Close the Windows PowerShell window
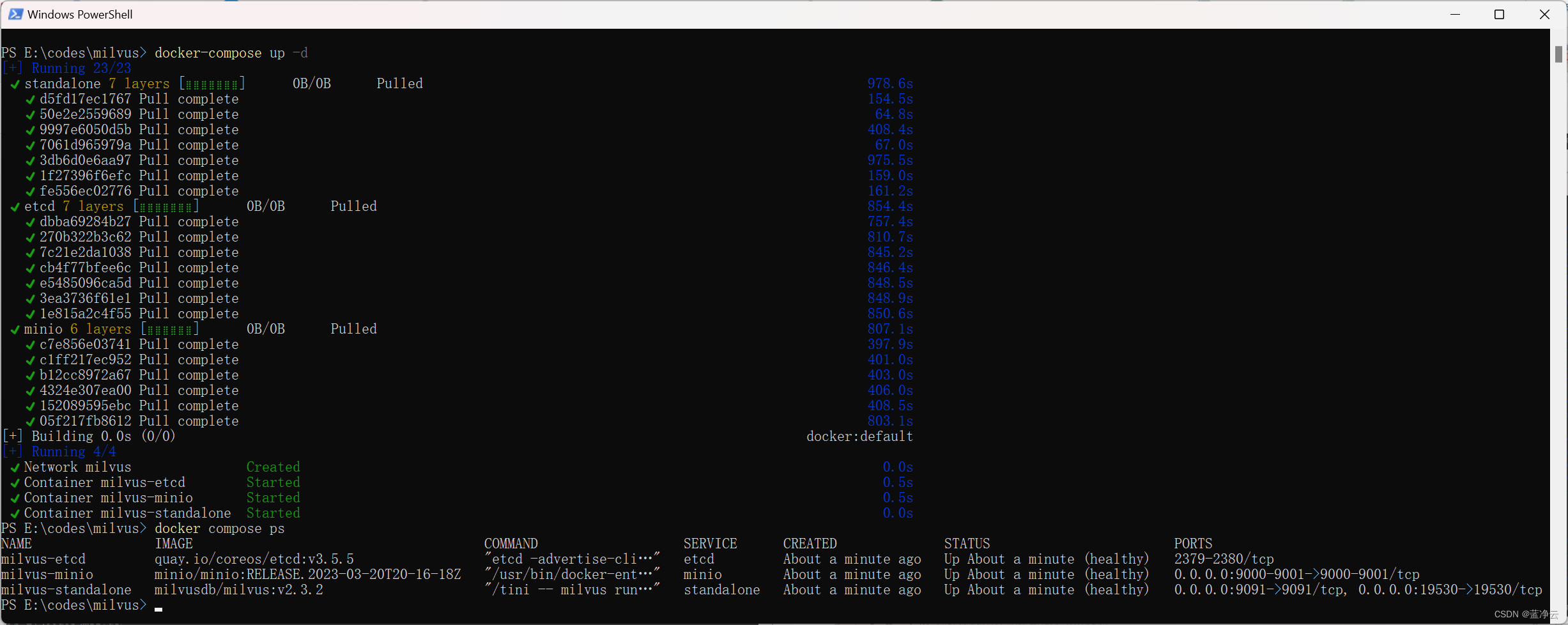The height and width of the screenshot is (625, 1568). click(1544, 14)
